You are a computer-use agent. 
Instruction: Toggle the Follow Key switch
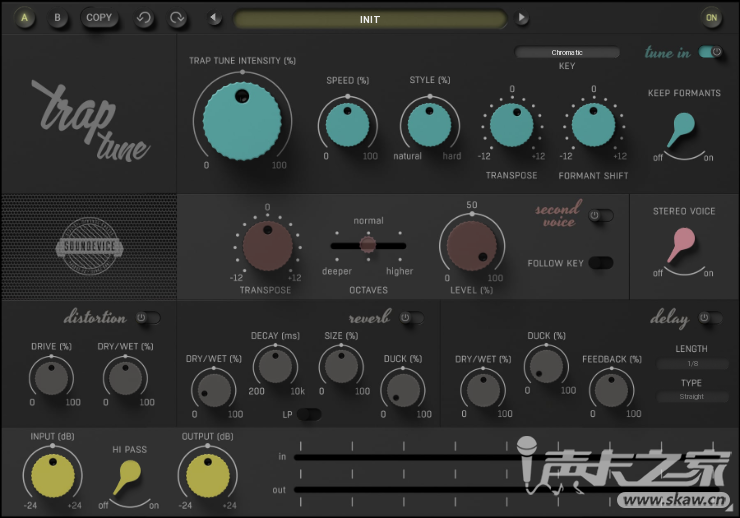click(601, 263)
